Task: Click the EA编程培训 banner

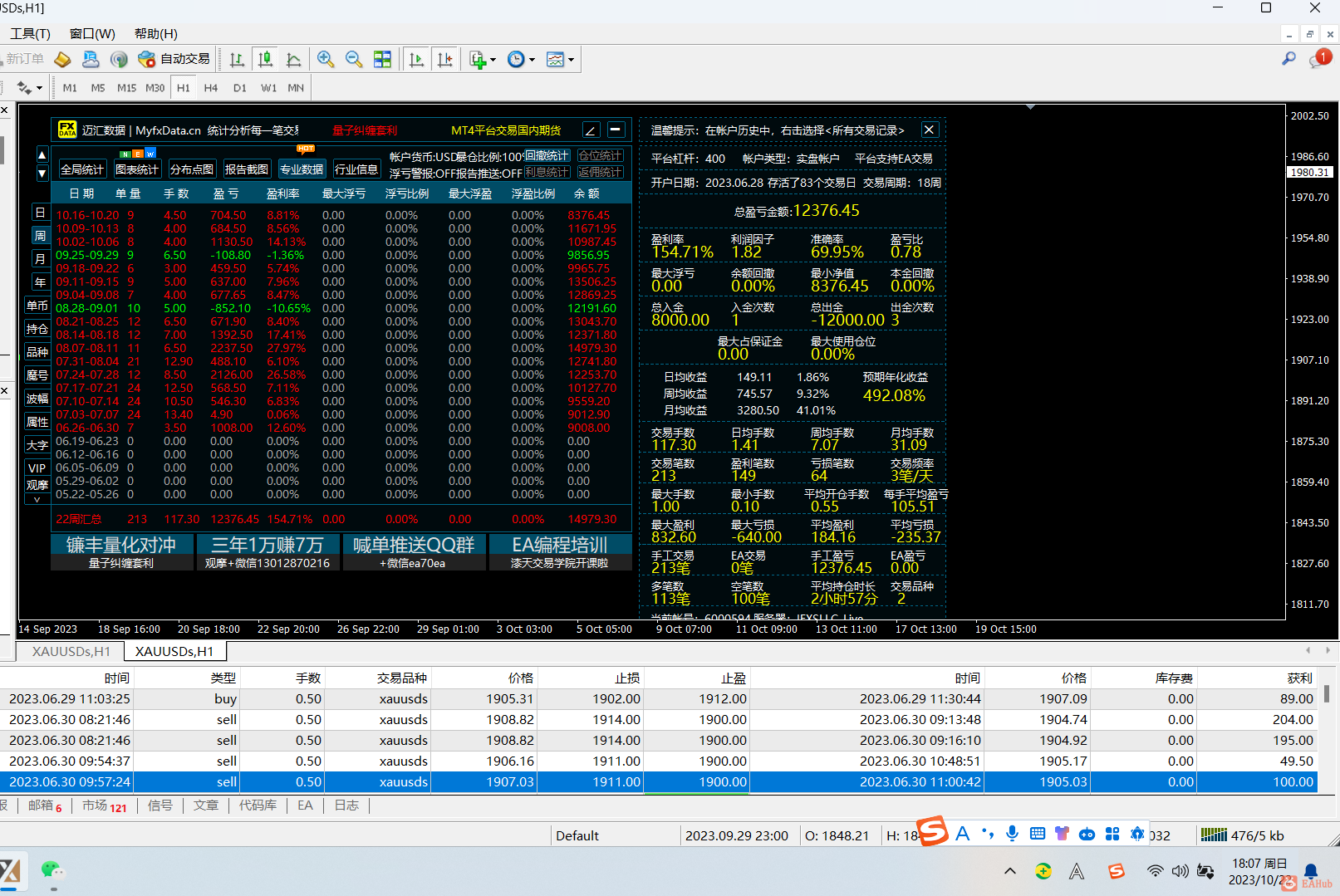Action: [560, 552]
